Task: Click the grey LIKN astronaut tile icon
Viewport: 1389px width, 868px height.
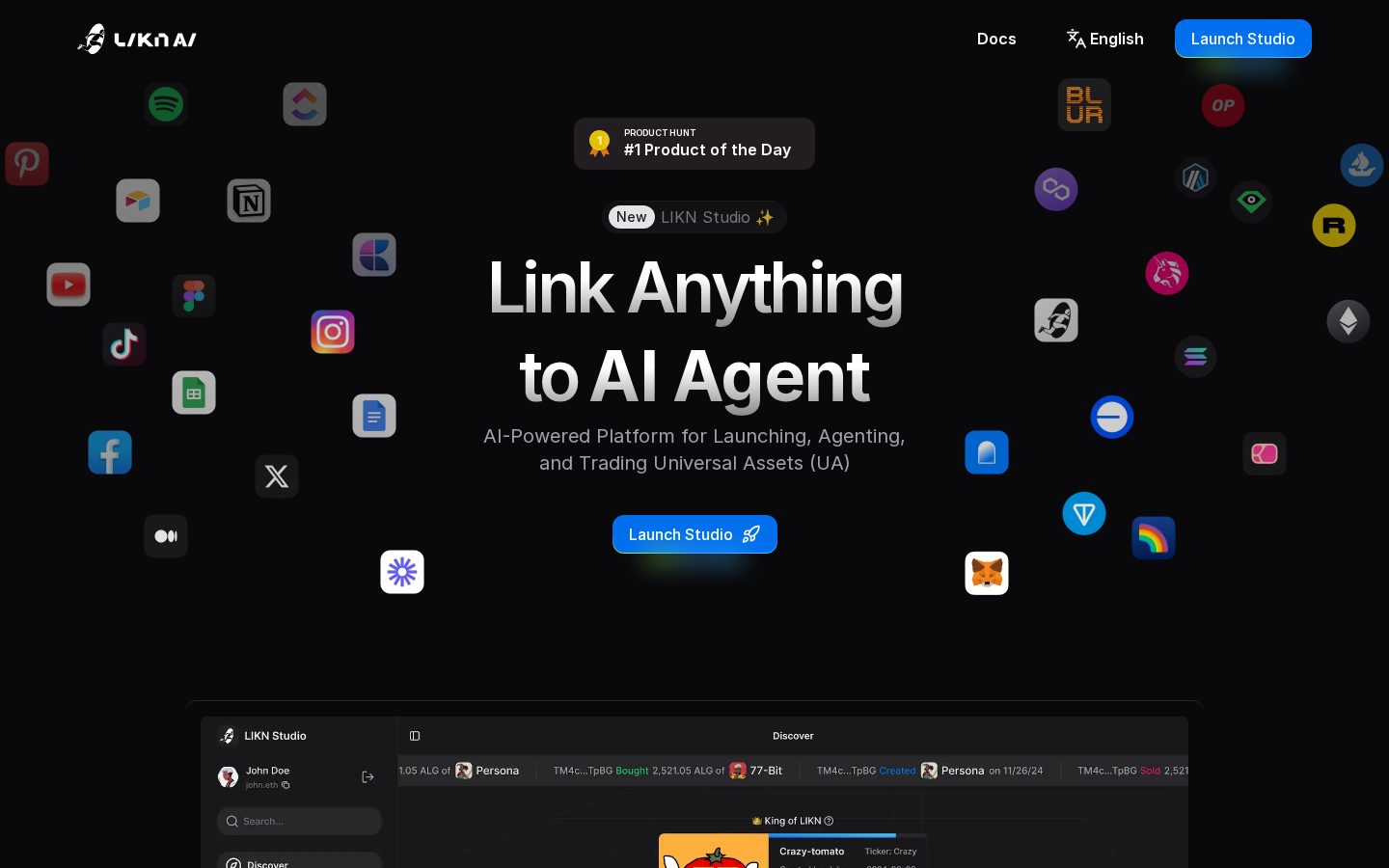Action: [x=1056, y=320]
